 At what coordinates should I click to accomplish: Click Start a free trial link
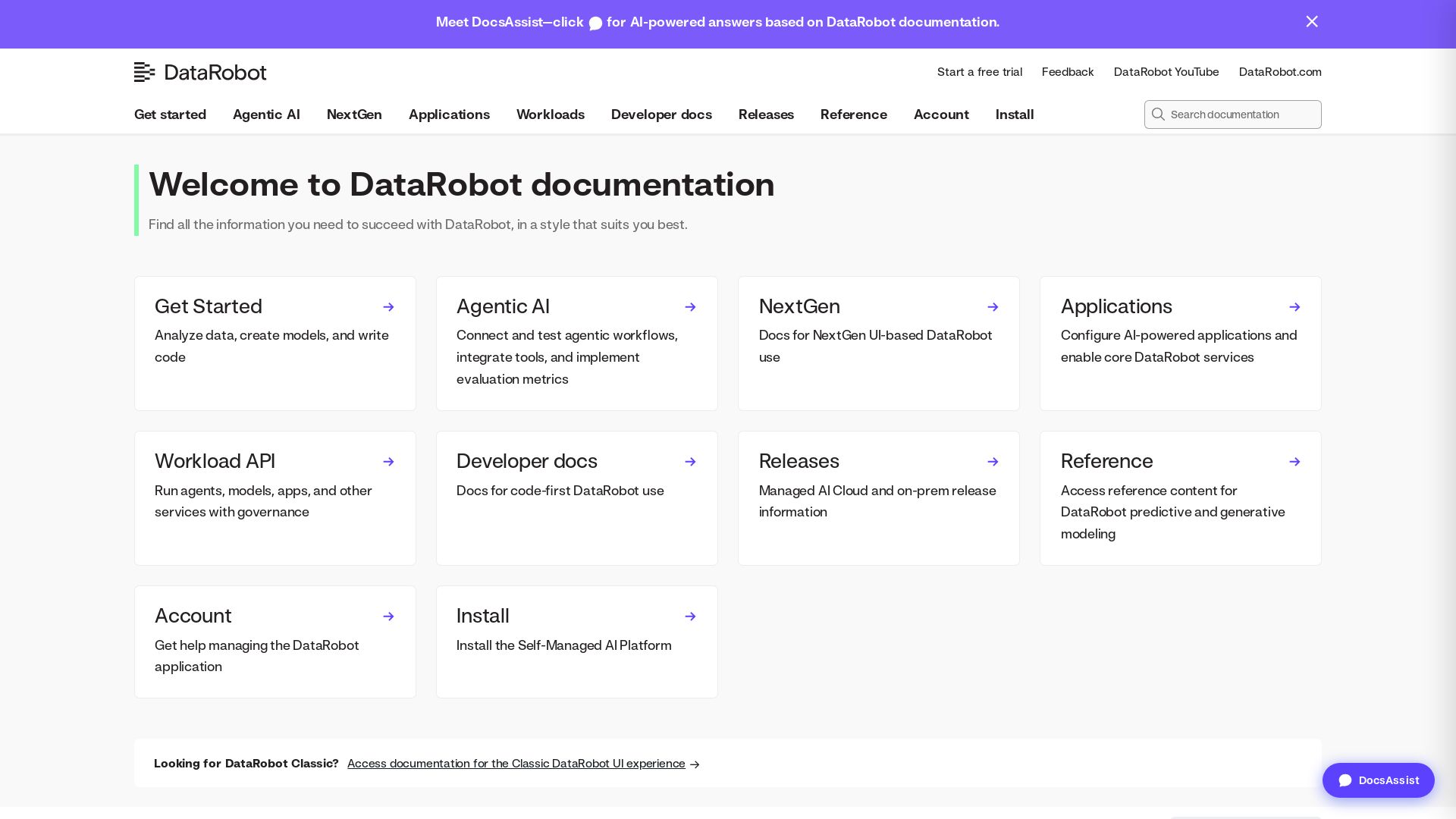[x=980, y=72]
